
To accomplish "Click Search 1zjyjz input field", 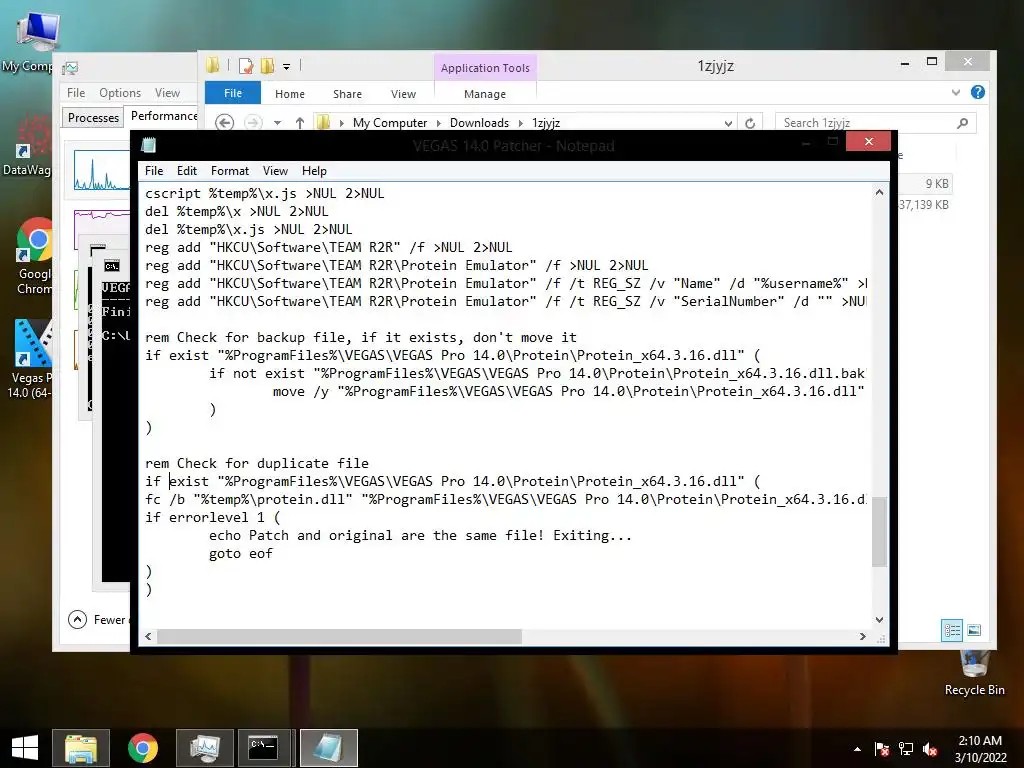I will (876, 123).
